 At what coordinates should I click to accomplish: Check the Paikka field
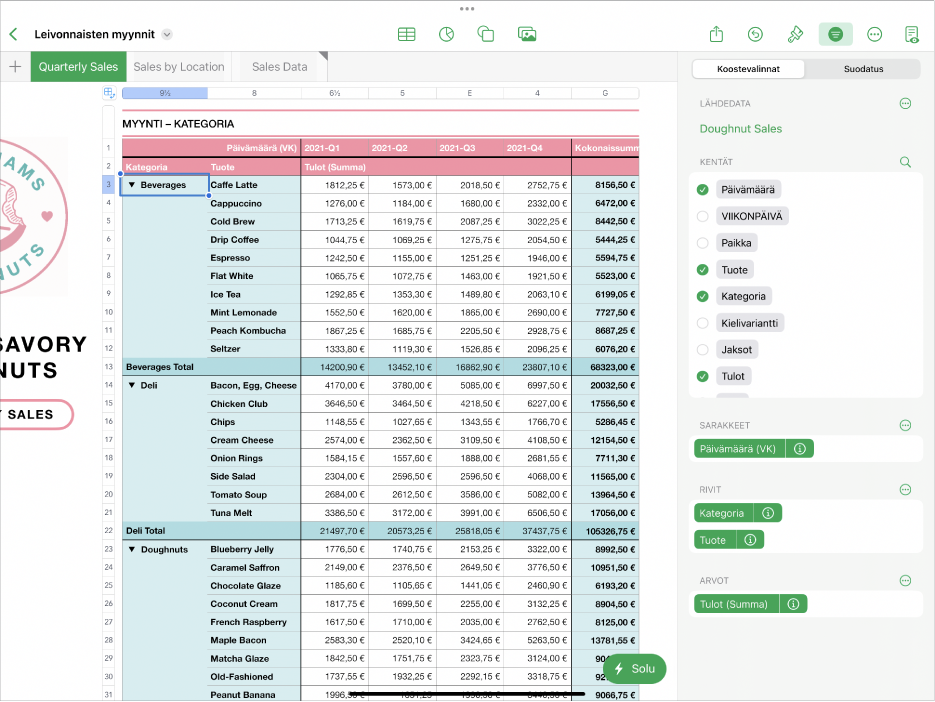[x=702, y=243]
